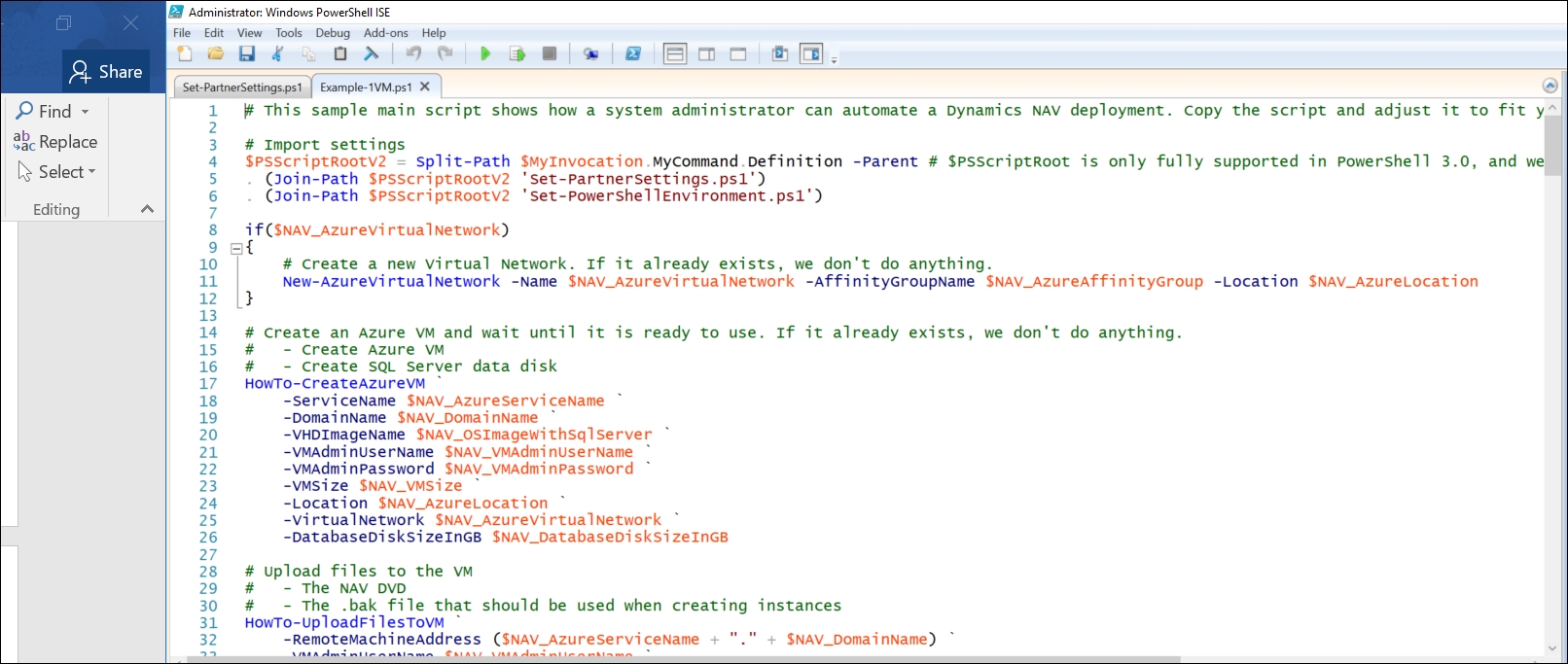Click the Split-Path cmdlet on line 4
This screenshot has height=664, width=1568.
click(x=463, y=162)
